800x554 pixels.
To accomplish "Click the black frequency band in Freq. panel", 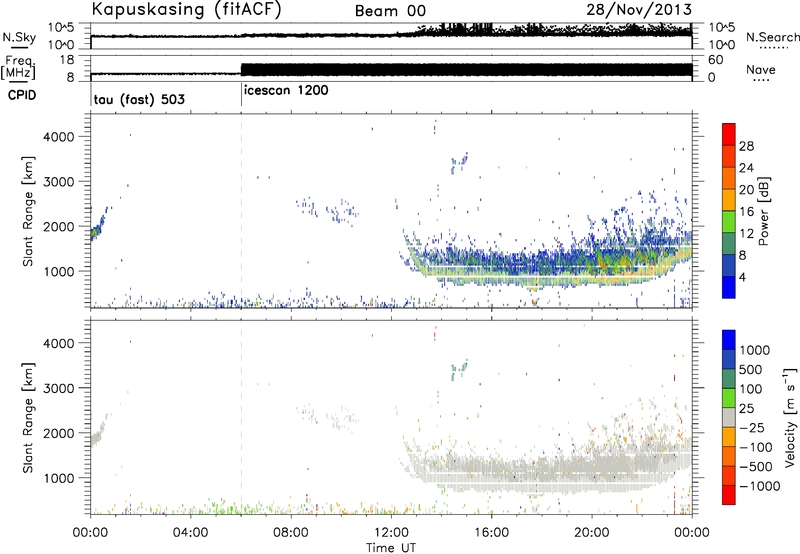I will [466, 69].
